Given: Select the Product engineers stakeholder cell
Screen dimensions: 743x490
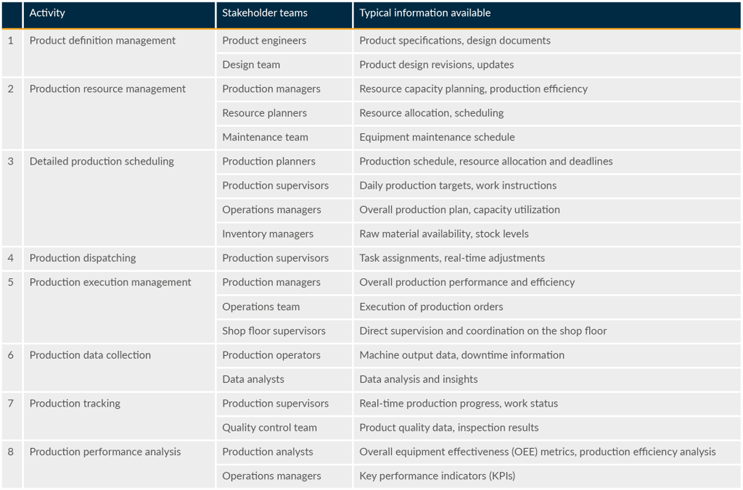Looking at the screenshot, I should [264, 41].
